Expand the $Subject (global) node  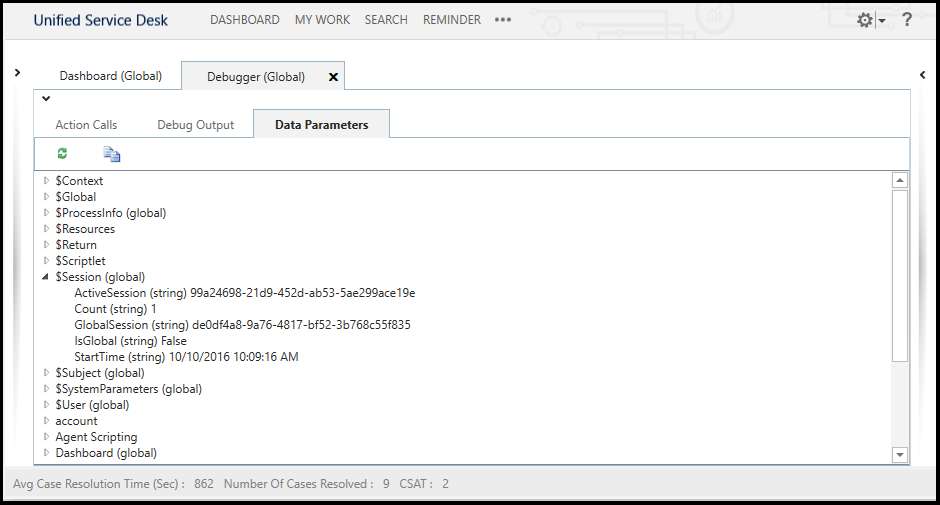click(x=46, y=372)
